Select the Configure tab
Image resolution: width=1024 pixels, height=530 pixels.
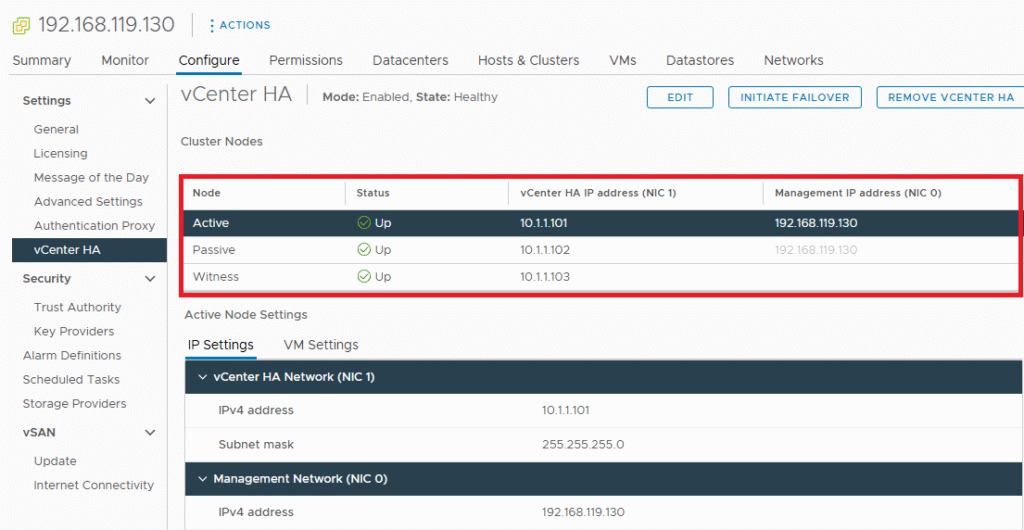tap(209, 61)
